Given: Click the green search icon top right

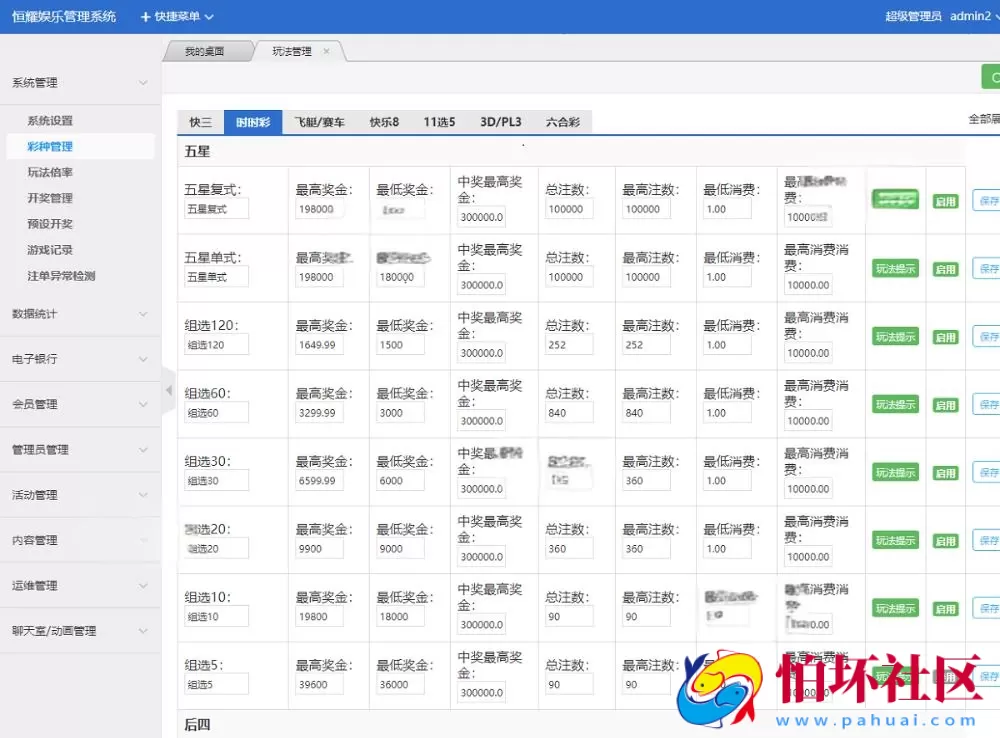Looking at the screenshot, I should [x=993, y=76].
